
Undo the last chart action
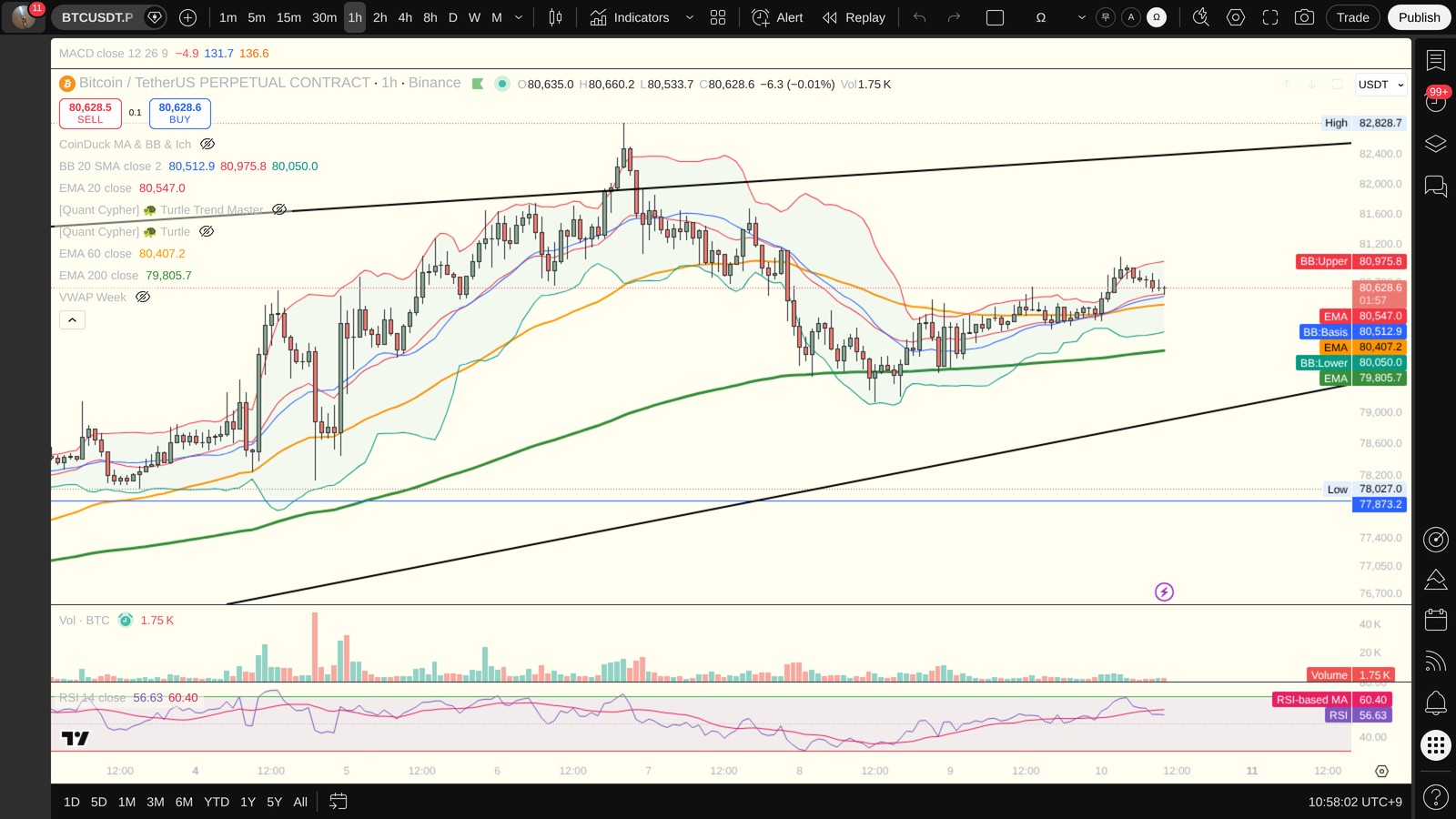[919, 17]
